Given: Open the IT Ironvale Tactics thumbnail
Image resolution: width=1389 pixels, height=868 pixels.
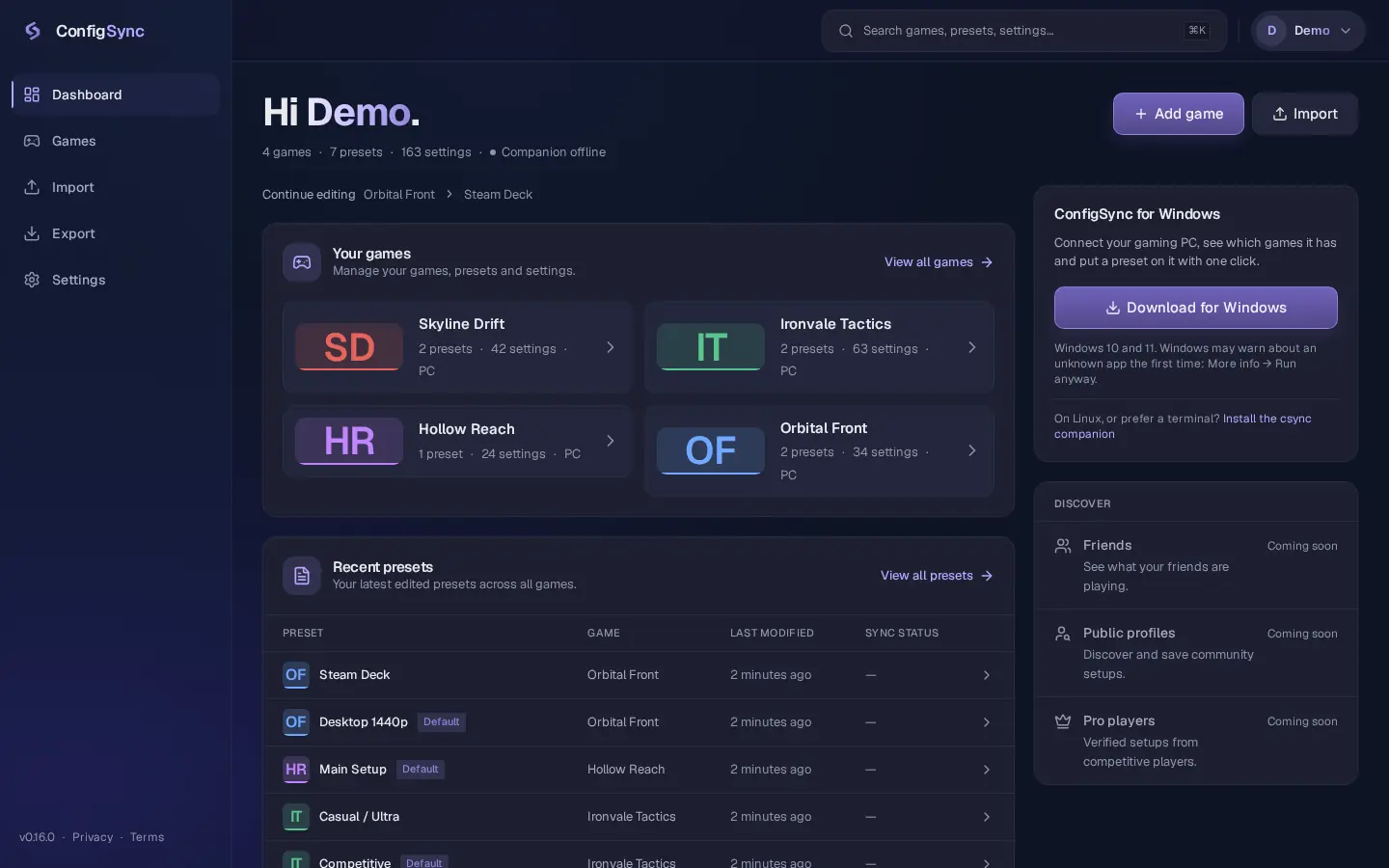Looking at the screenshot, I should (x=711, y=347).
